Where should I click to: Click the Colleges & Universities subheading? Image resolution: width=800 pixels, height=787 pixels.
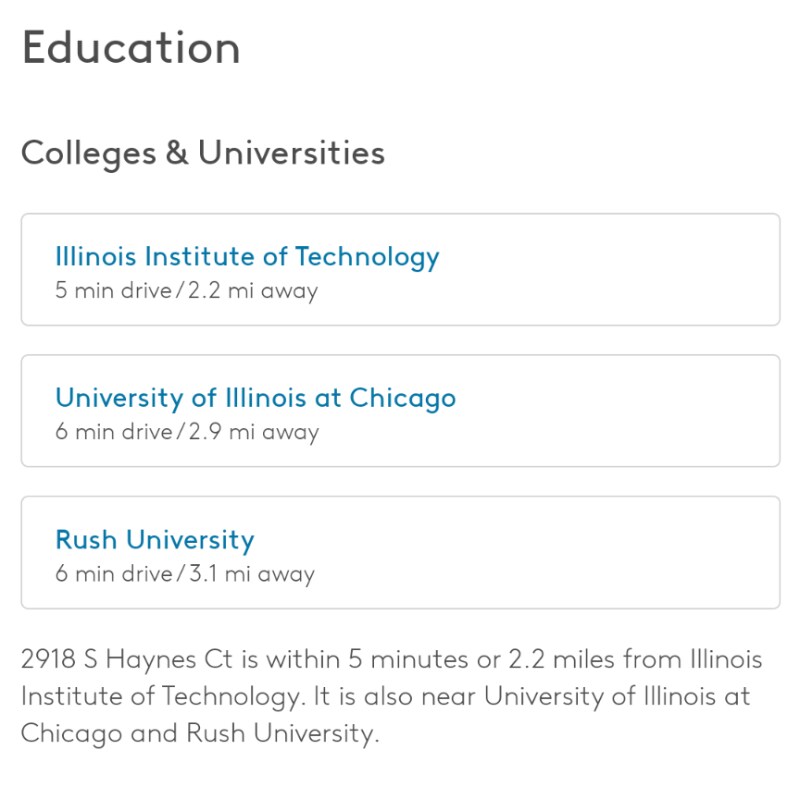coord(203,153)
